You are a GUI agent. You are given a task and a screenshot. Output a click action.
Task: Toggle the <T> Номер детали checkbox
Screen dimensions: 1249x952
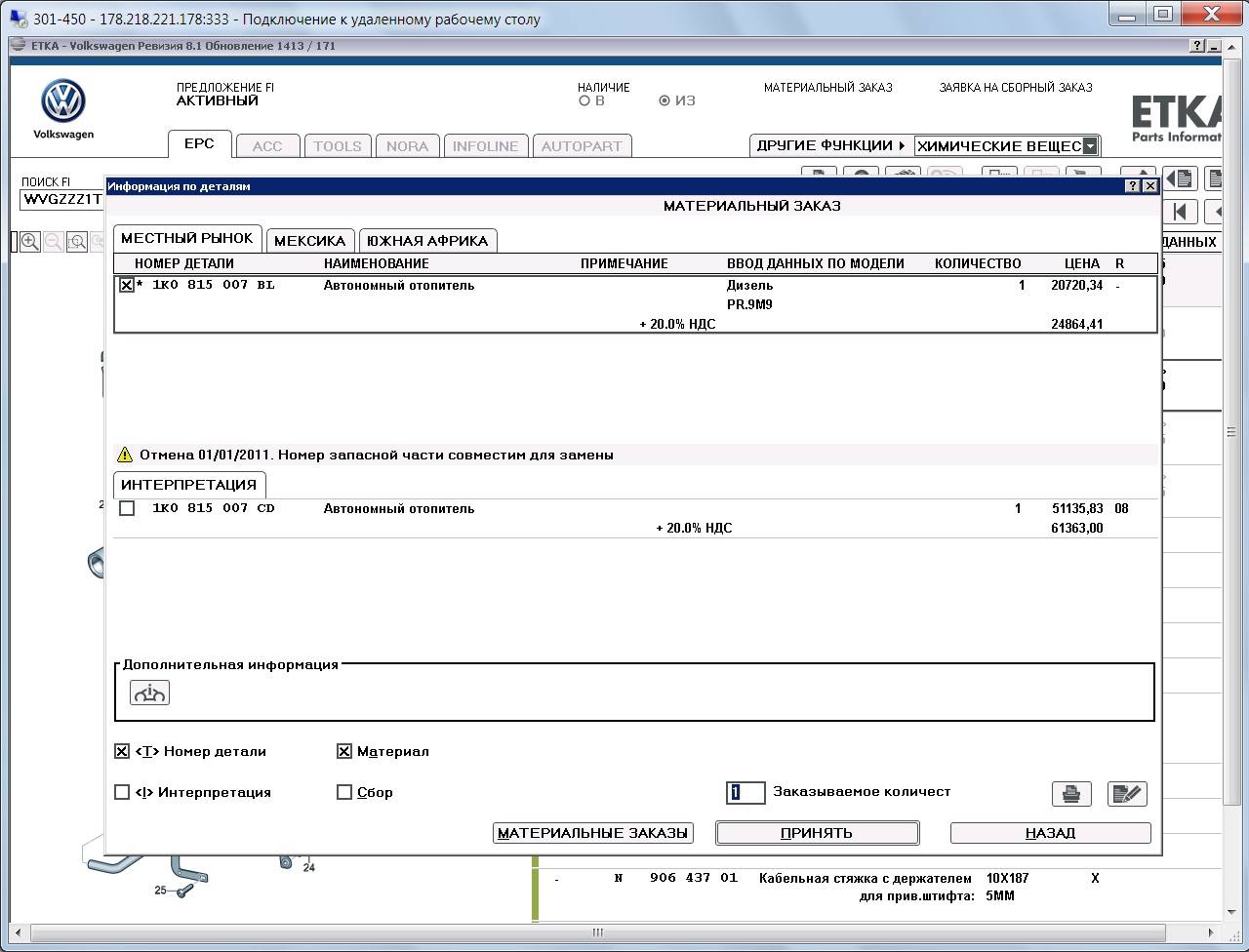coord(122,751)
